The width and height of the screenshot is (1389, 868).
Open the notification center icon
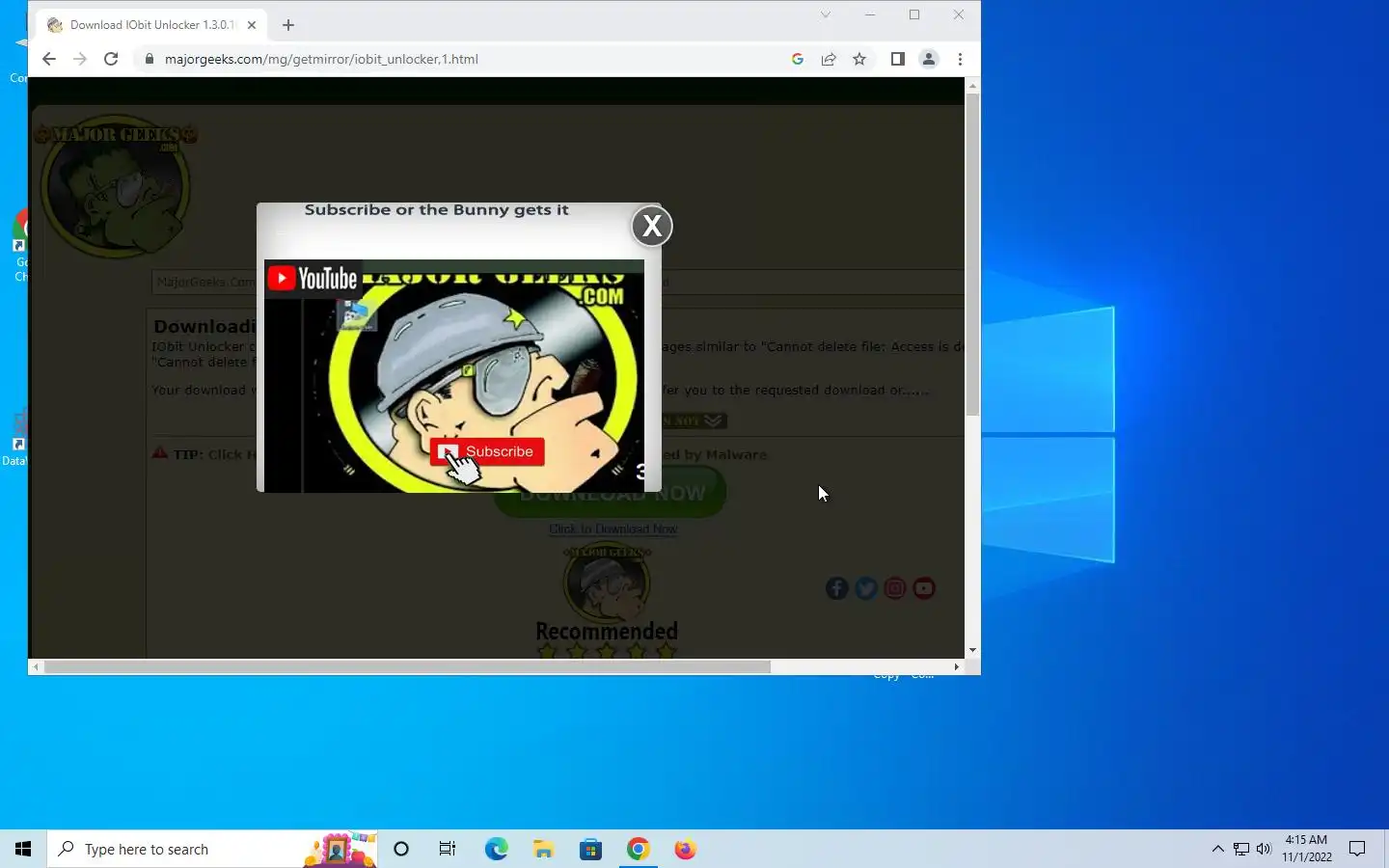[1357, 849]
